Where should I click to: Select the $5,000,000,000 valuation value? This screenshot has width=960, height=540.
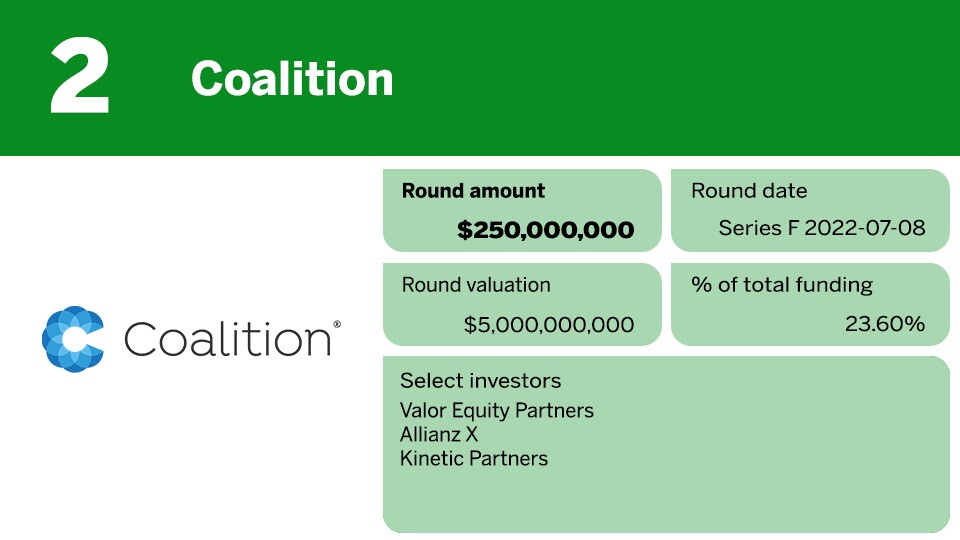point(549,324)
